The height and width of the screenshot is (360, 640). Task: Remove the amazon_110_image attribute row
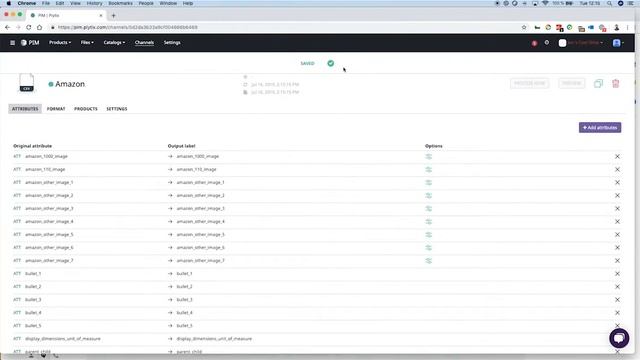pyautogui.click(x=617, y=169)
